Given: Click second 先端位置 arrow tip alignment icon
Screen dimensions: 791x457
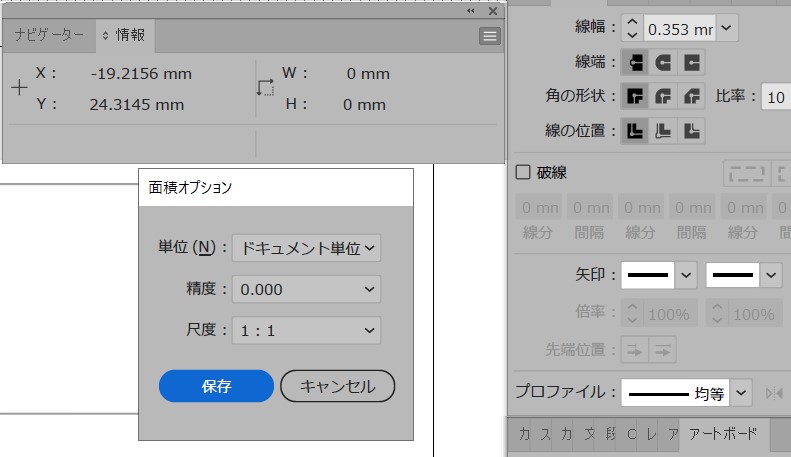Looking at the screenshot, I should pos(663,350).
